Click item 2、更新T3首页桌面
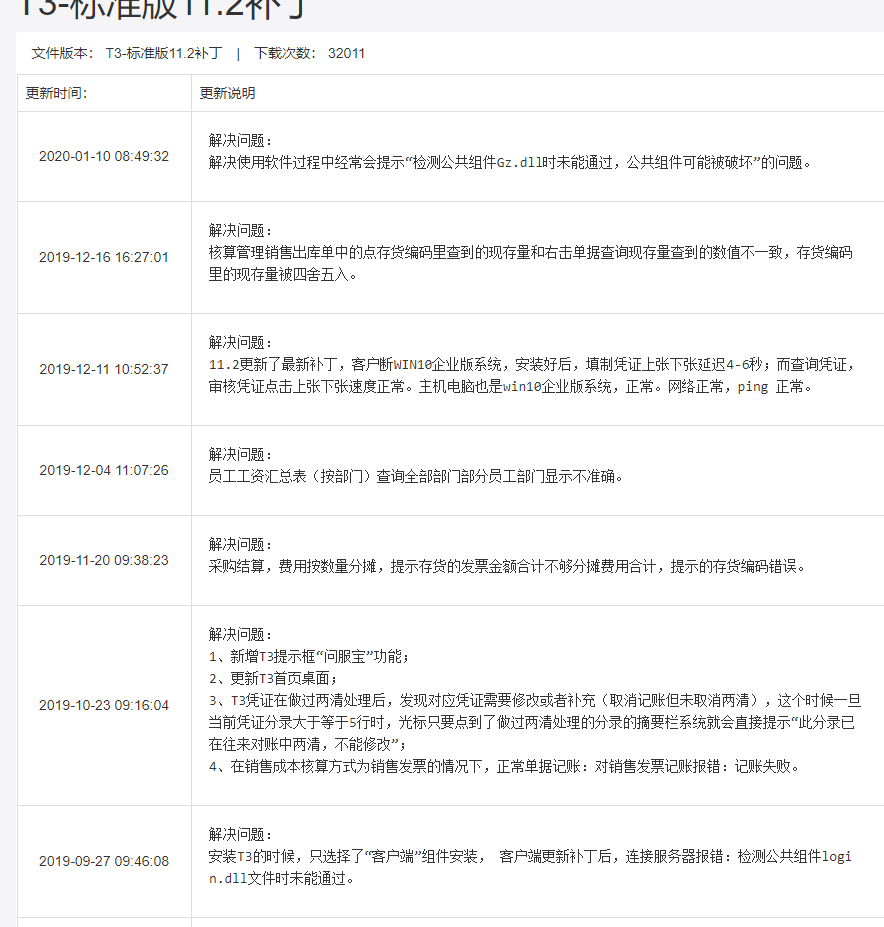 [x=273, y=678]
